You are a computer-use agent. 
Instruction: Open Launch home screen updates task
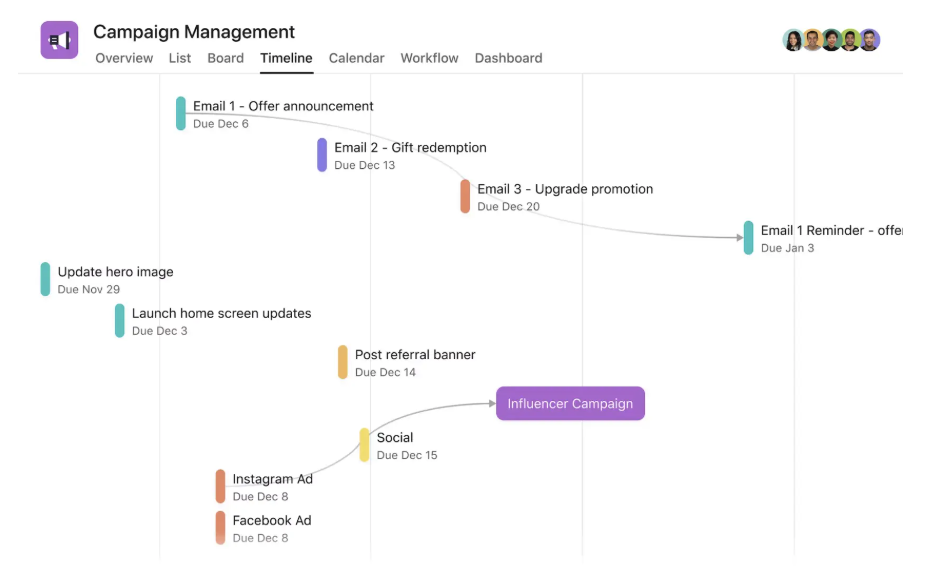pos(221,314)
